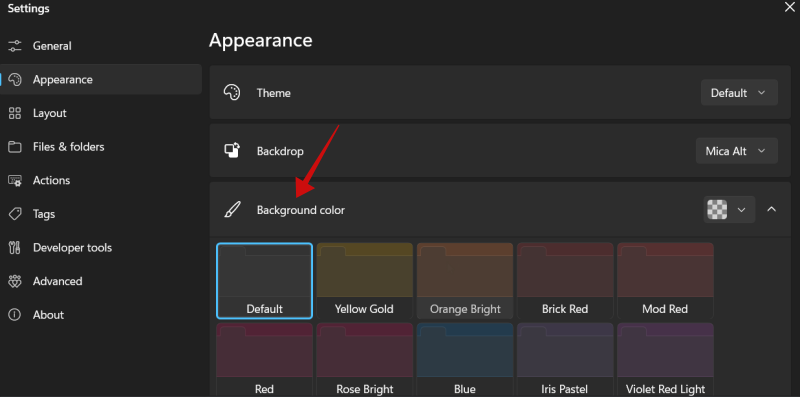Click the Theme palette icon in the Theme row
800x397 pixels.
[232, 93]
